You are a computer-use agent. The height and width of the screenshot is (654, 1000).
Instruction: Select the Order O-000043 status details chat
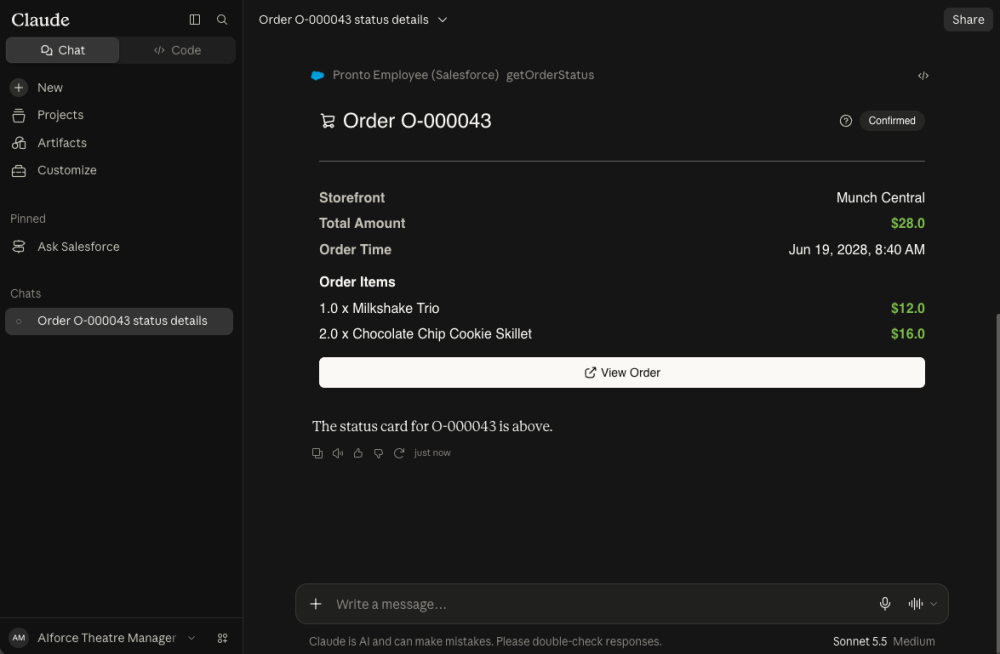coord(119,321)
